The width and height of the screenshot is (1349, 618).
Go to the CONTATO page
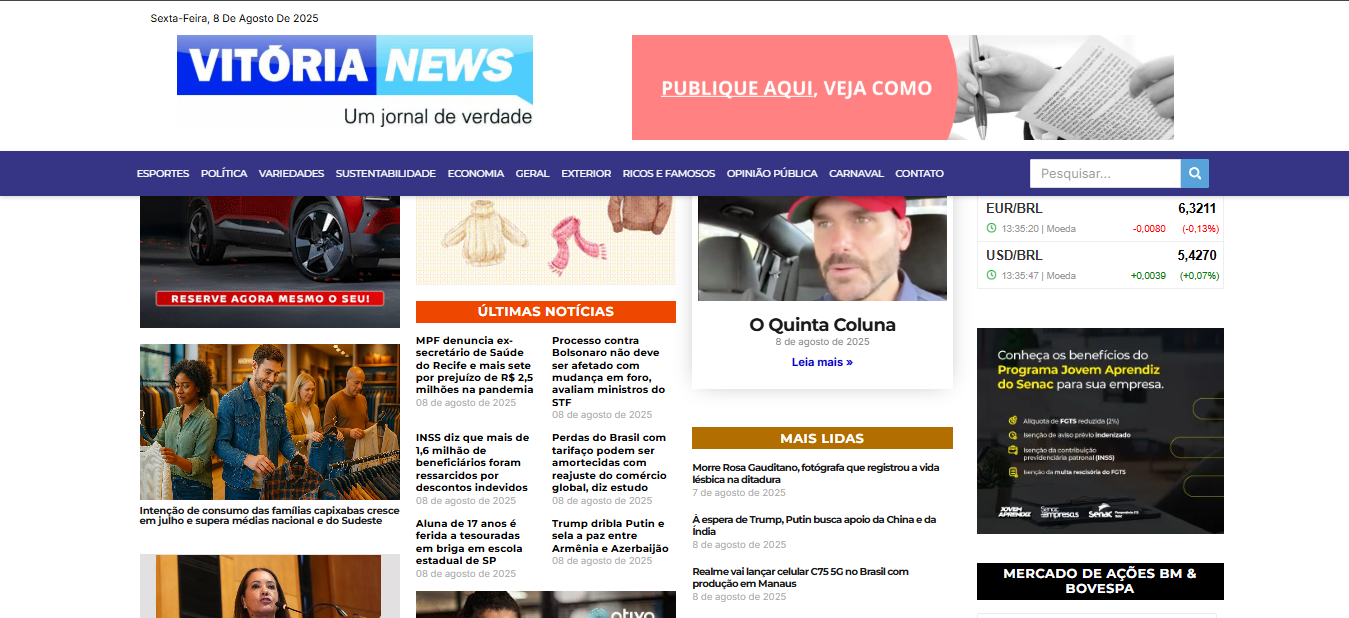[918, 173]
